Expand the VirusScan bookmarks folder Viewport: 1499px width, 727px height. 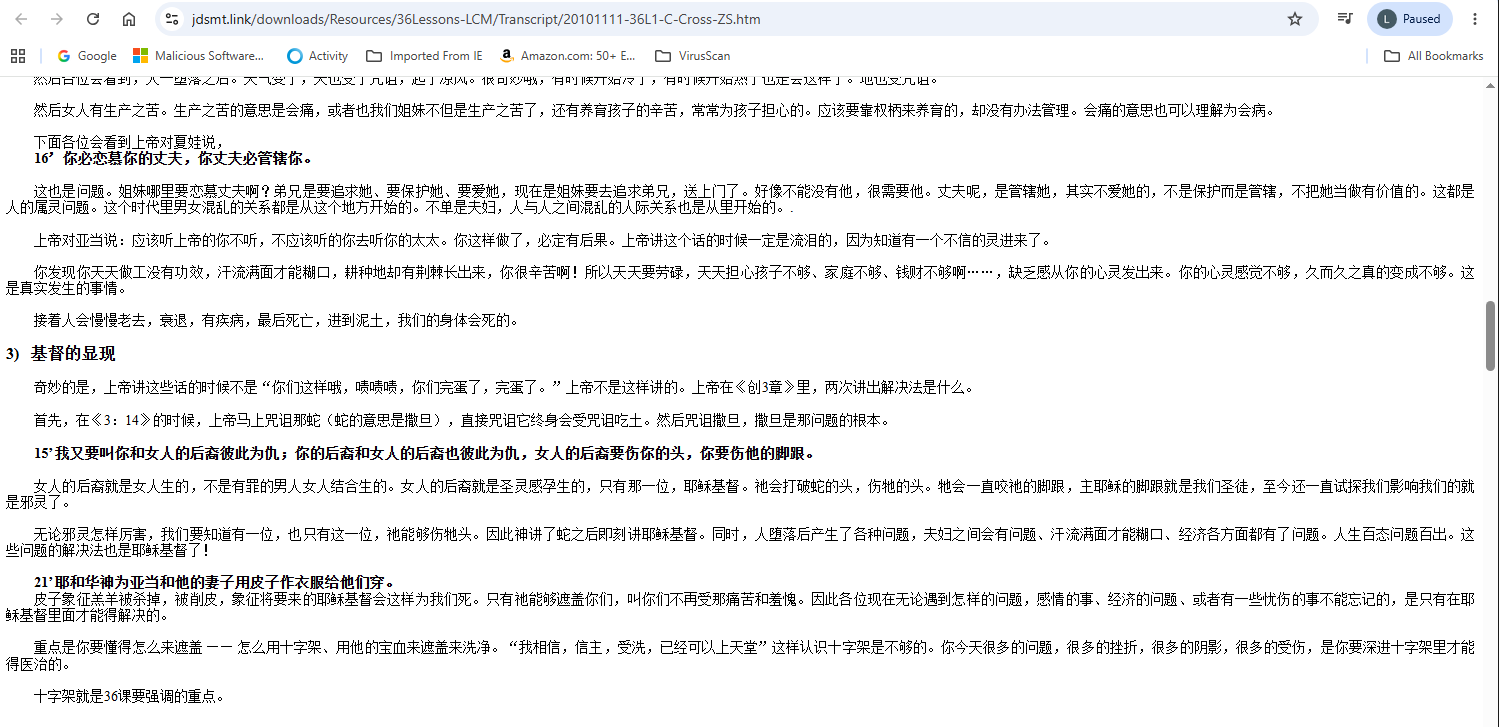coord(692,56)
